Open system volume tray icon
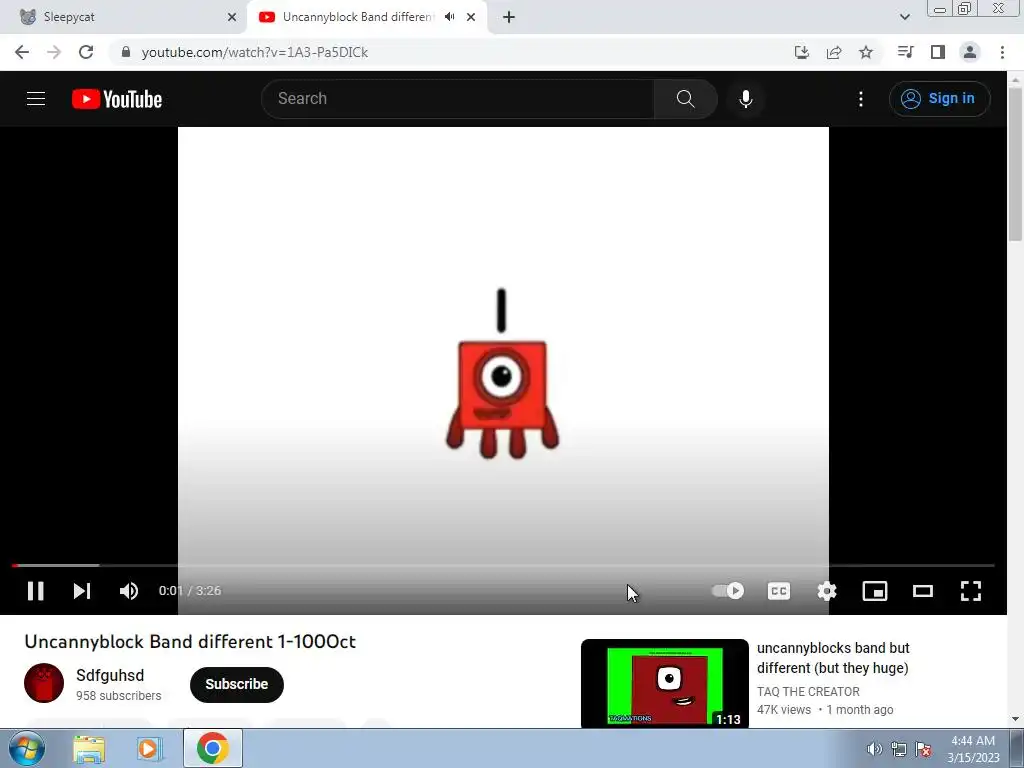The height and width of the screenshot is (768, 1024). click(x=874, y=749)
